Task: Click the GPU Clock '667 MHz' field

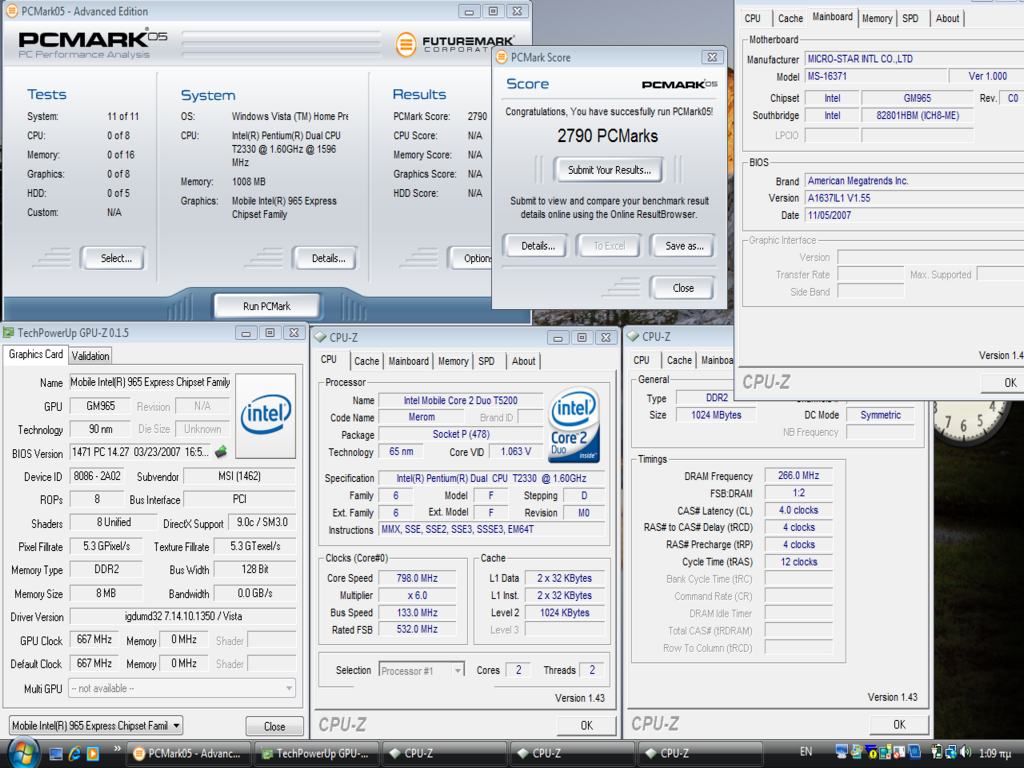Action: (94, 639)
